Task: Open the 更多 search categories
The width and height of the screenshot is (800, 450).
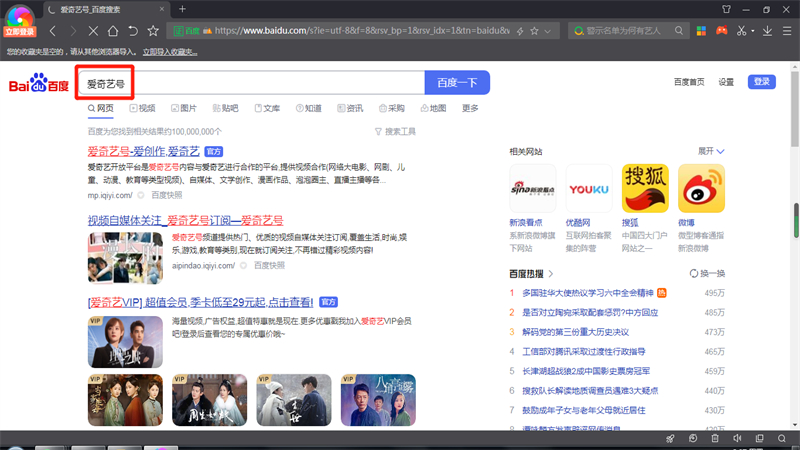Action: pyautogui.click(x=470, y=108)
